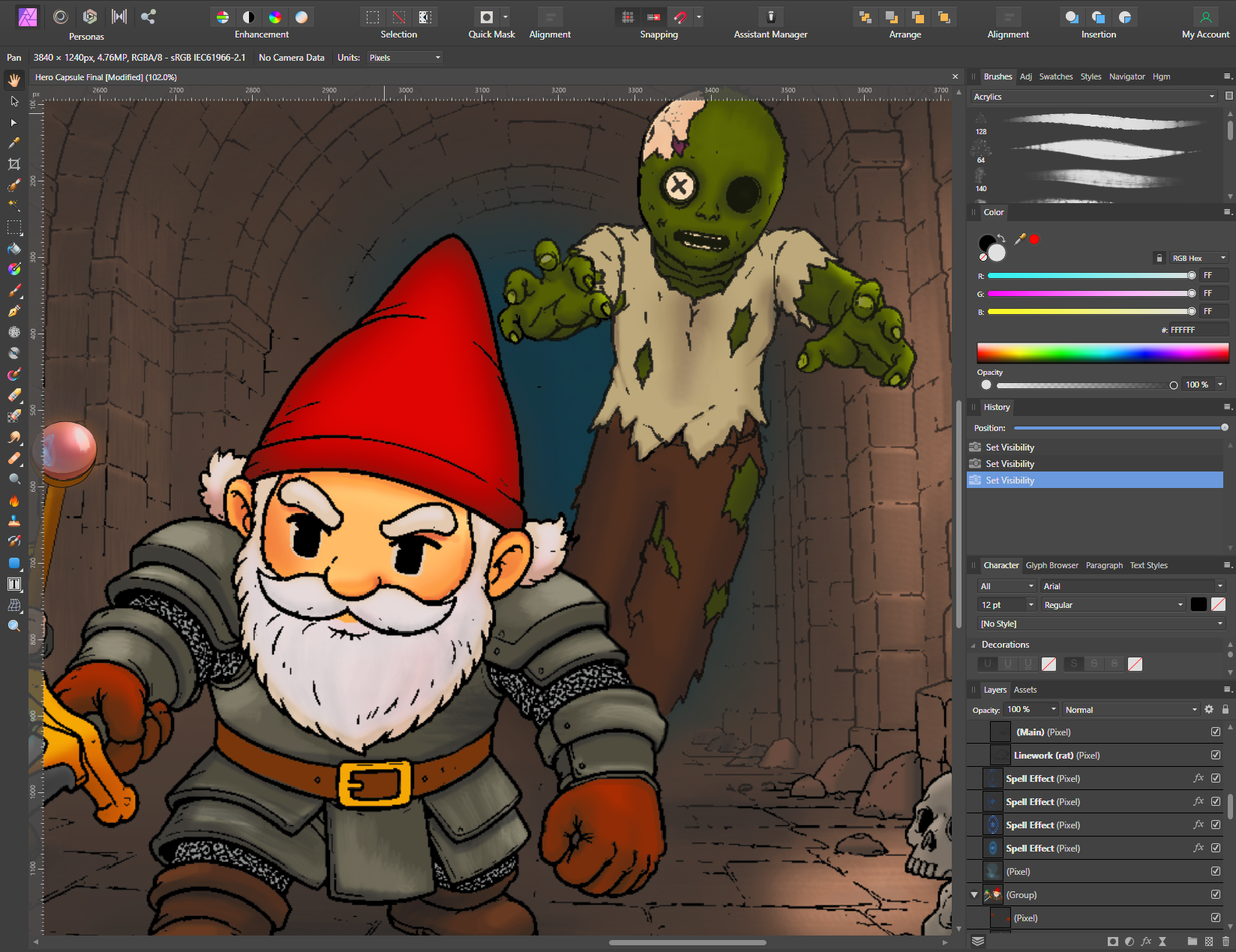1236x952 pixels.
Task: Select the Paint Brush tool
Action: click(x=13, y=290)
